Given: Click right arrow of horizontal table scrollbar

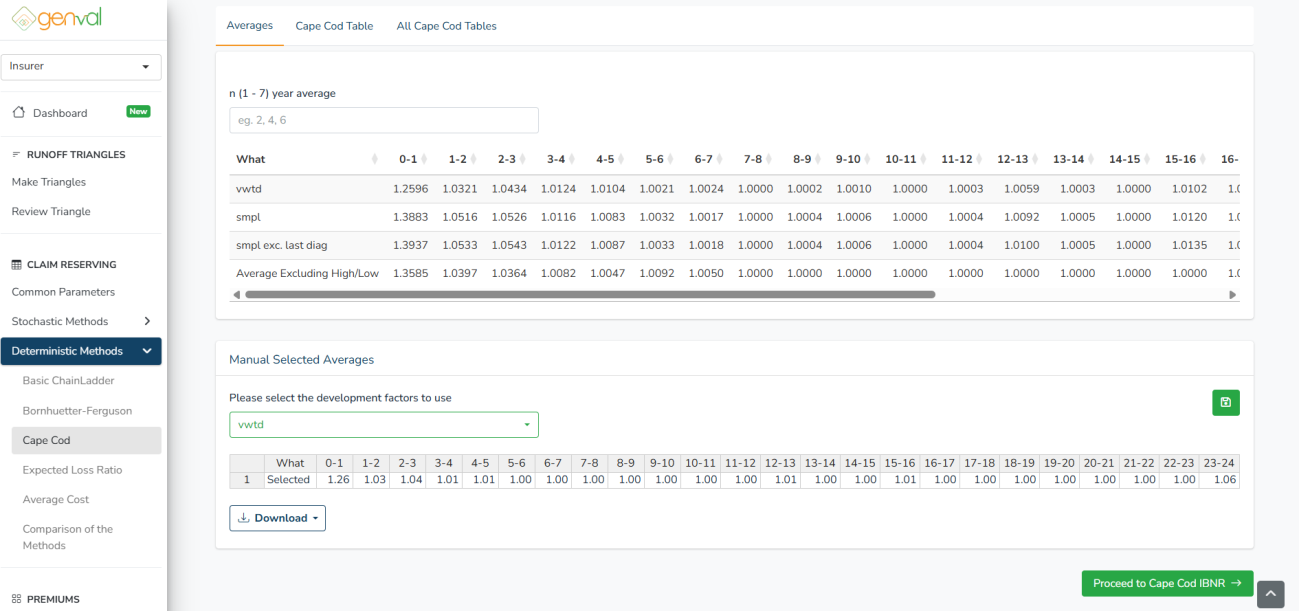Looking at the screenshot, I should (1232, 295).
